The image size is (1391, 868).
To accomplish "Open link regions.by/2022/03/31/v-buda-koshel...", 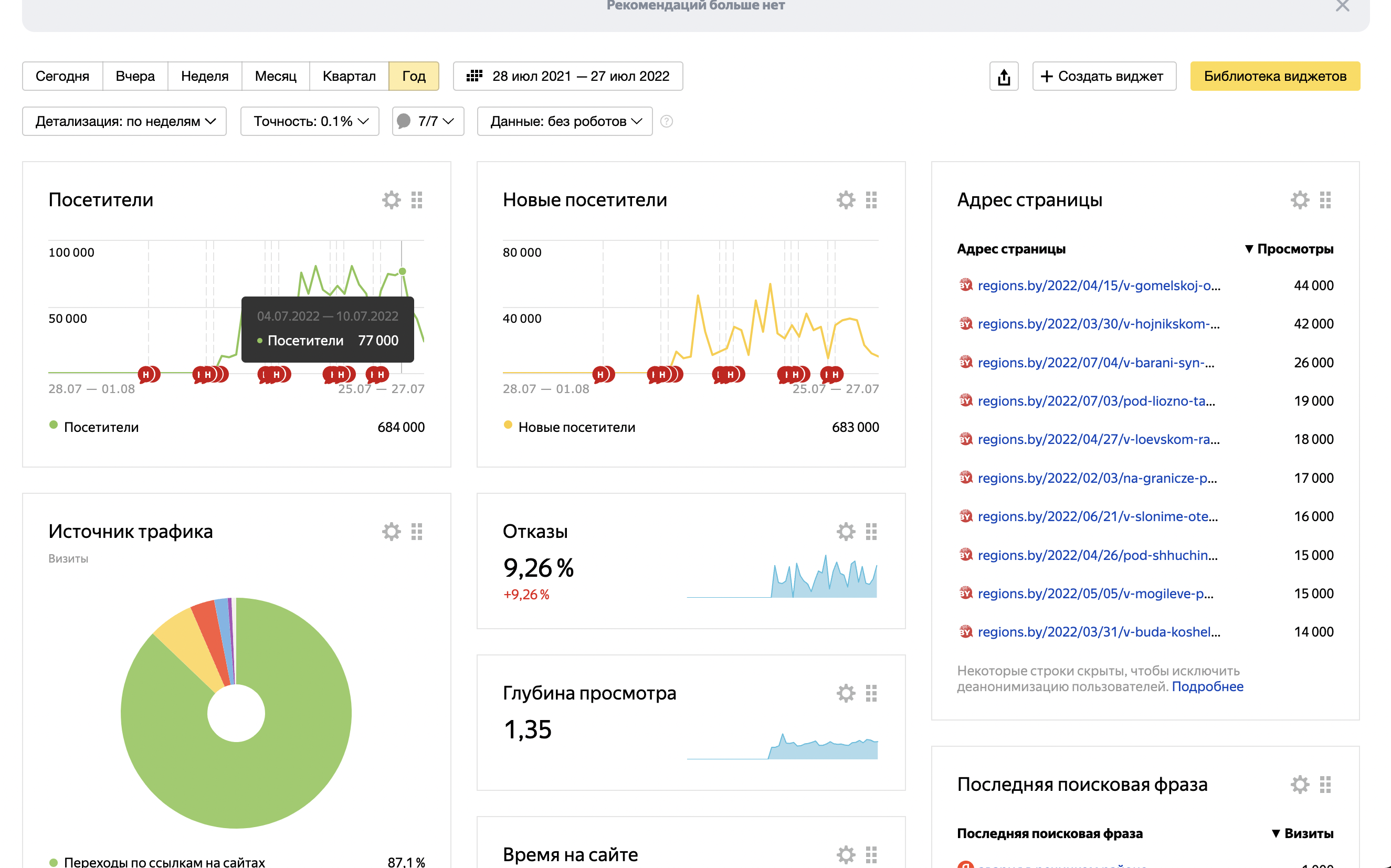I will point(1099,632).
